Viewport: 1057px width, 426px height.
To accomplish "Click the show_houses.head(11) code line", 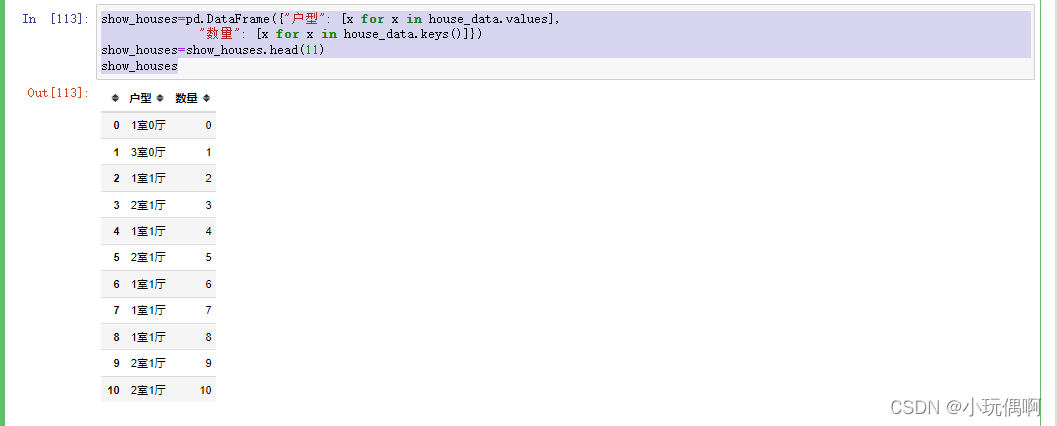I will pyautogui.click(x=213, y=50).
